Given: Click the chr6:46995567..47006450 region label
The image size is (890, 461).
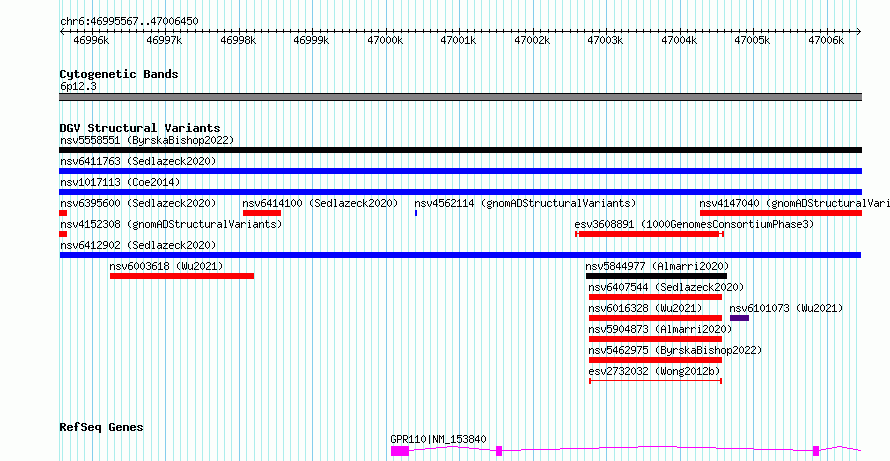Looking at the screenshot, I should pyautogui.click(x=129, y=21).
